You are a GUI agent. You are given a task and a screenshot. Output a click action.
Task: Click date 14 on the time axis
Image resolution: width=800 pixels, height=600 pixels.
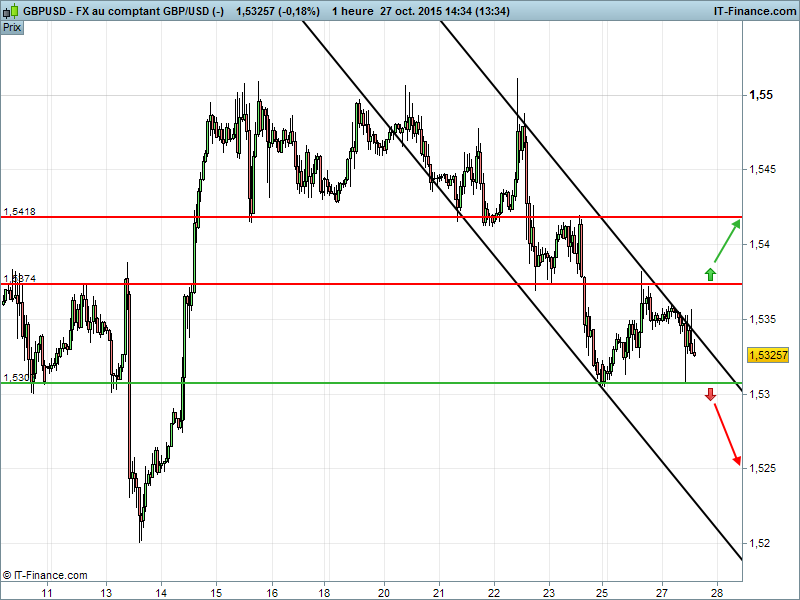coord(161,593)
